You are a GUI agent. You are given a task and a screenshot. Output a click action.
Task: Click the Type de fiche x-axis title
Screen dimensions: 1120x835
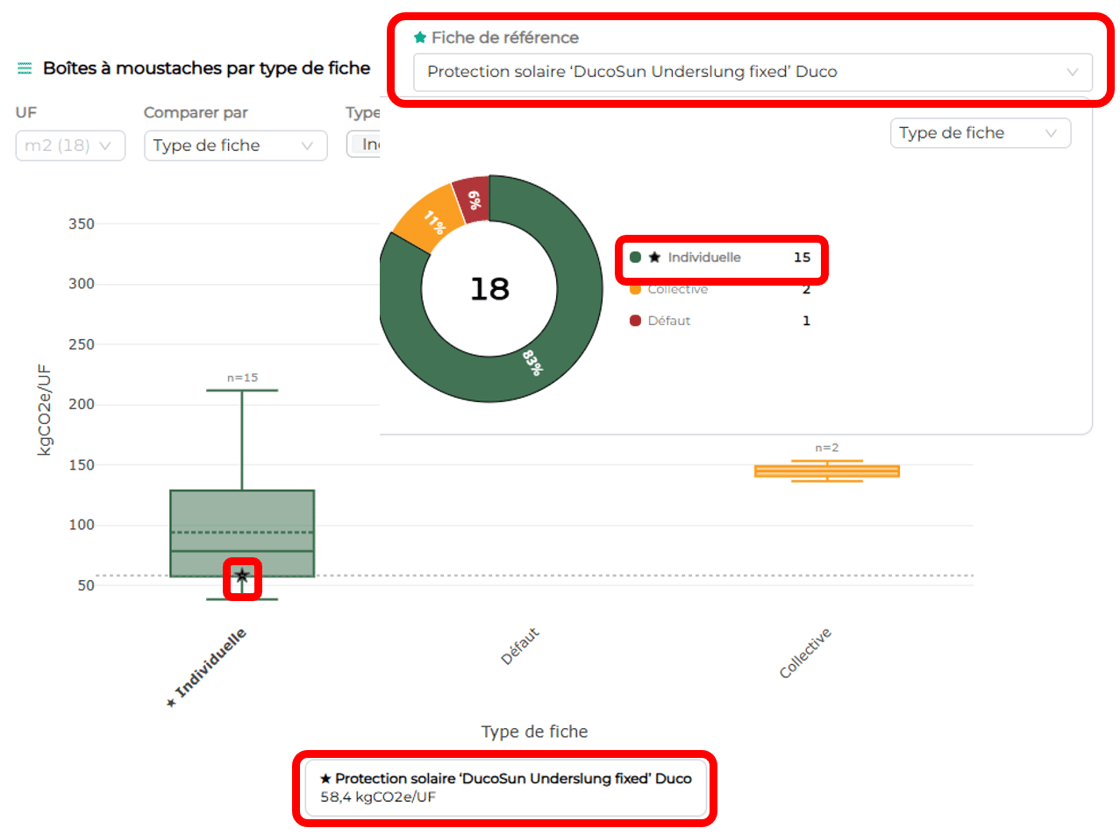coord(534,731)
